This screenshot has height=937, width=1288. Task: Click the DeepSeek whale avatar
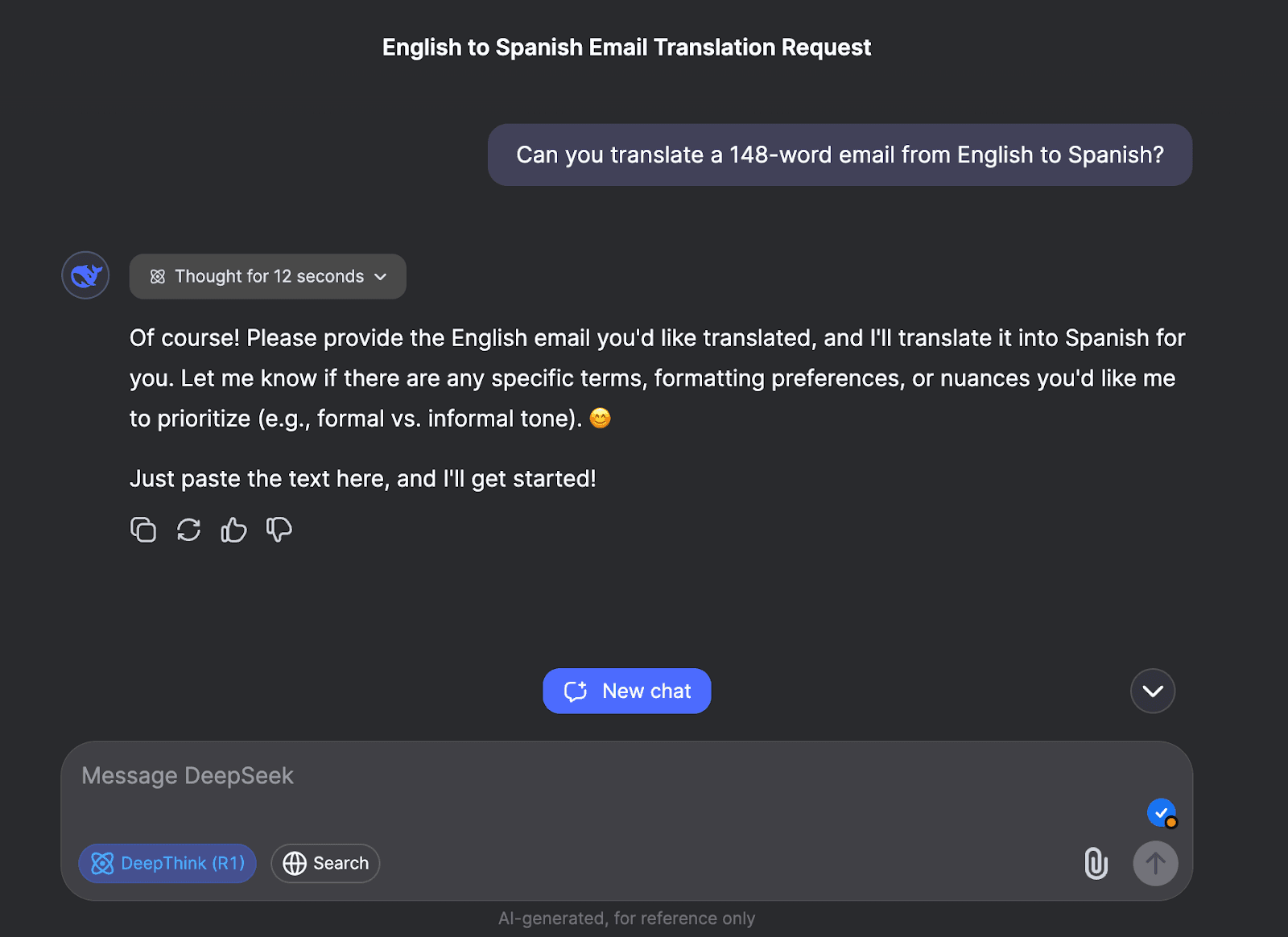86,275
